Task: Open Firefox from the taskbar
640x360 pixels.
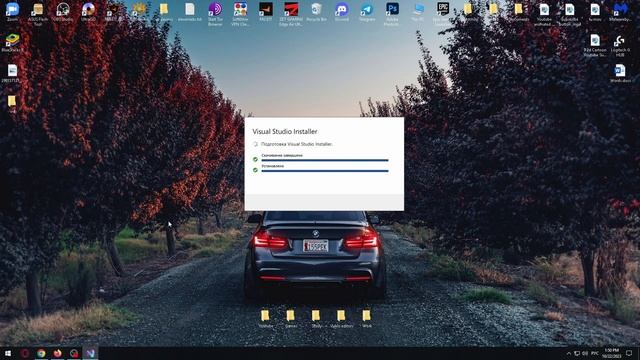Action: (x=57, y=353)
